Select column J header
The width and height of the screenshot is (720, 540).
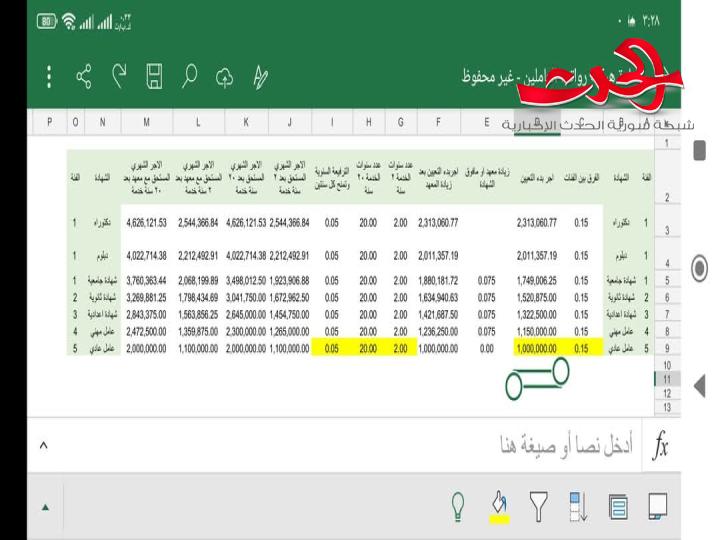[x=290, y=122]
